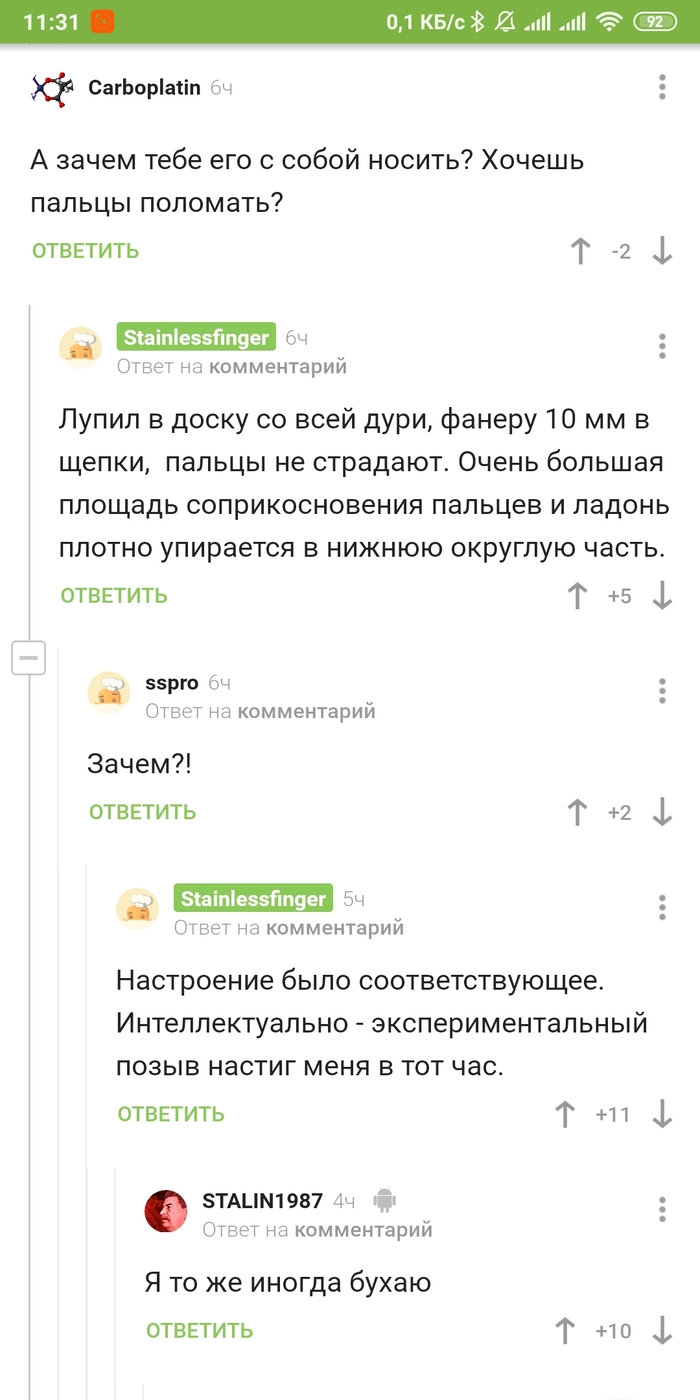Screen dimensions: 700x1400
Task: Open options menu for STALIN1987's comment
Action: pos(662,1208)
